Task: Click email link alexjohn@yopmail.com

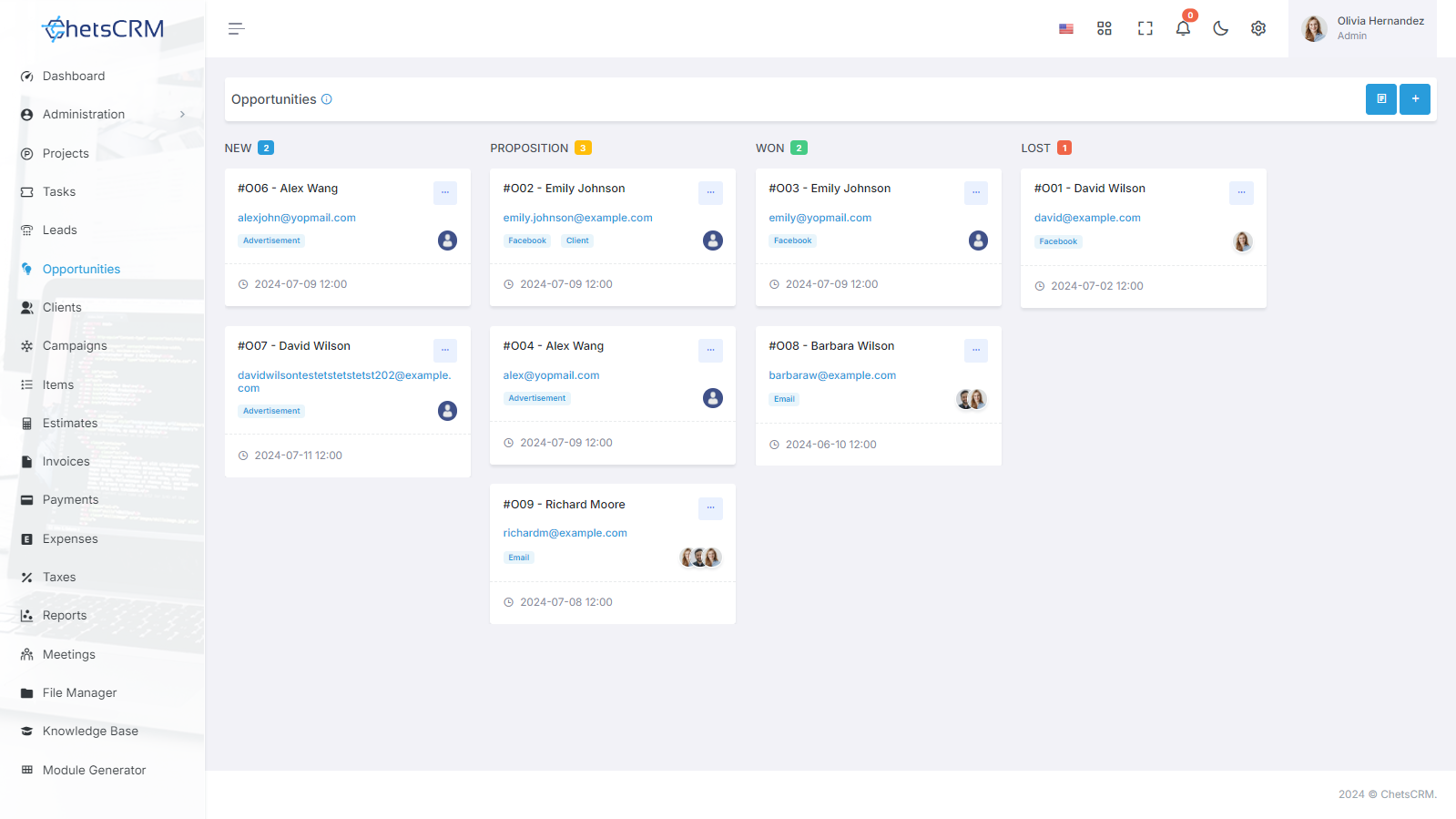Action: pyautogui.click(x=297, y=218)
